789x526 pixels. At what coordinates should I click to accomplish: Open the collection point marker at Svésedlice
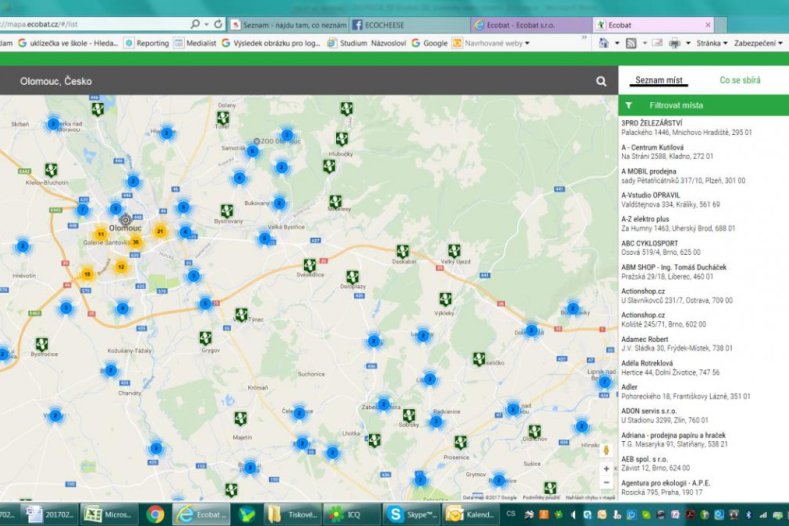(x=309, y=265)
